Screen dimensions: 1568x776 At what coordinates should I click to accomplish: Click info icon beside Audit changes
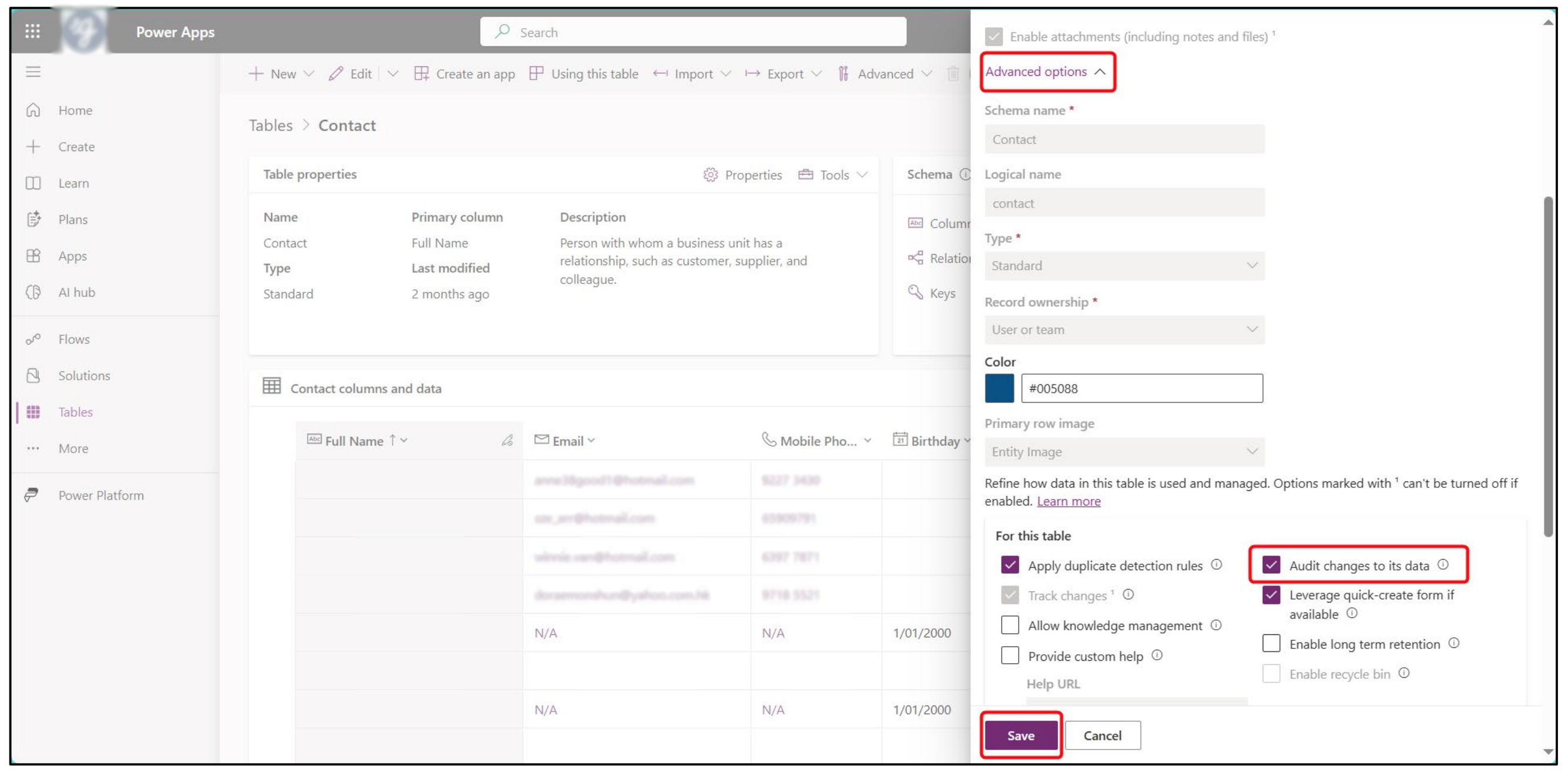(x=1443, y=564)
